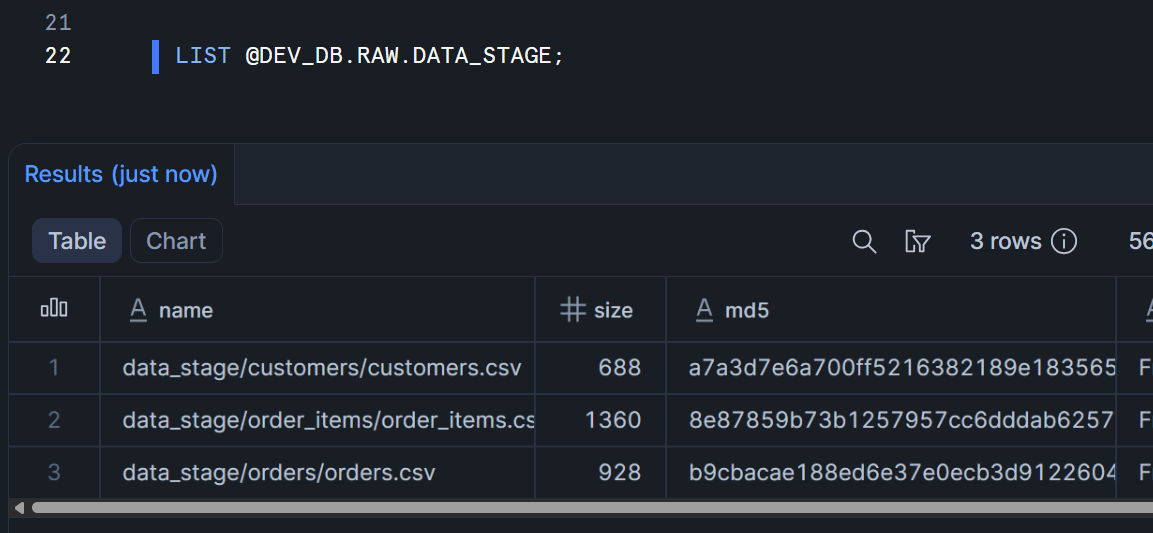Select the orders.csv name cell
The width and height of the screenshot is (1153, 533).
[x=279, y=472]
